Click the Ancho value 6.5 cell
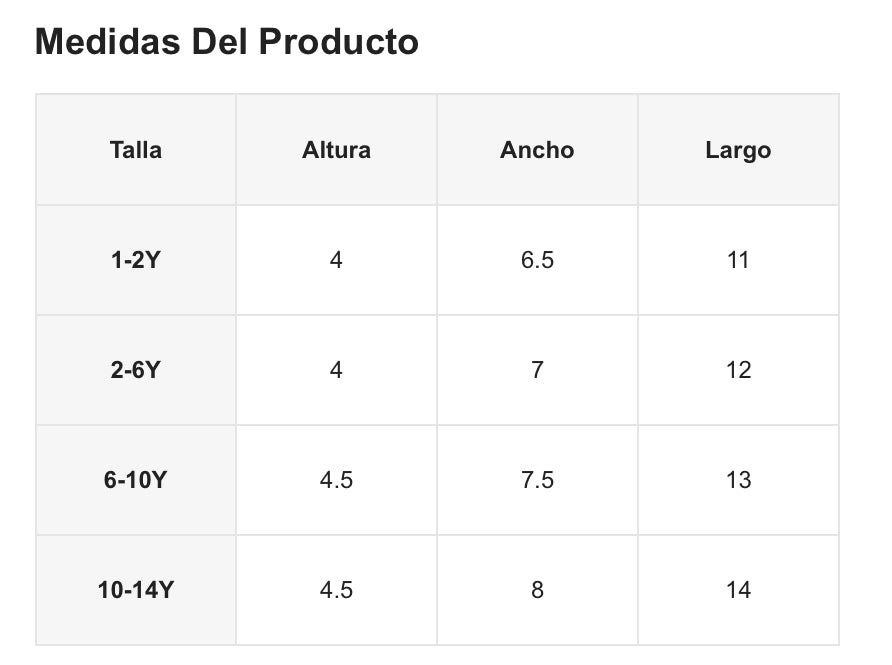Image resolution: width=892 pixels, height=665 pixels. (x=537, y=260)
